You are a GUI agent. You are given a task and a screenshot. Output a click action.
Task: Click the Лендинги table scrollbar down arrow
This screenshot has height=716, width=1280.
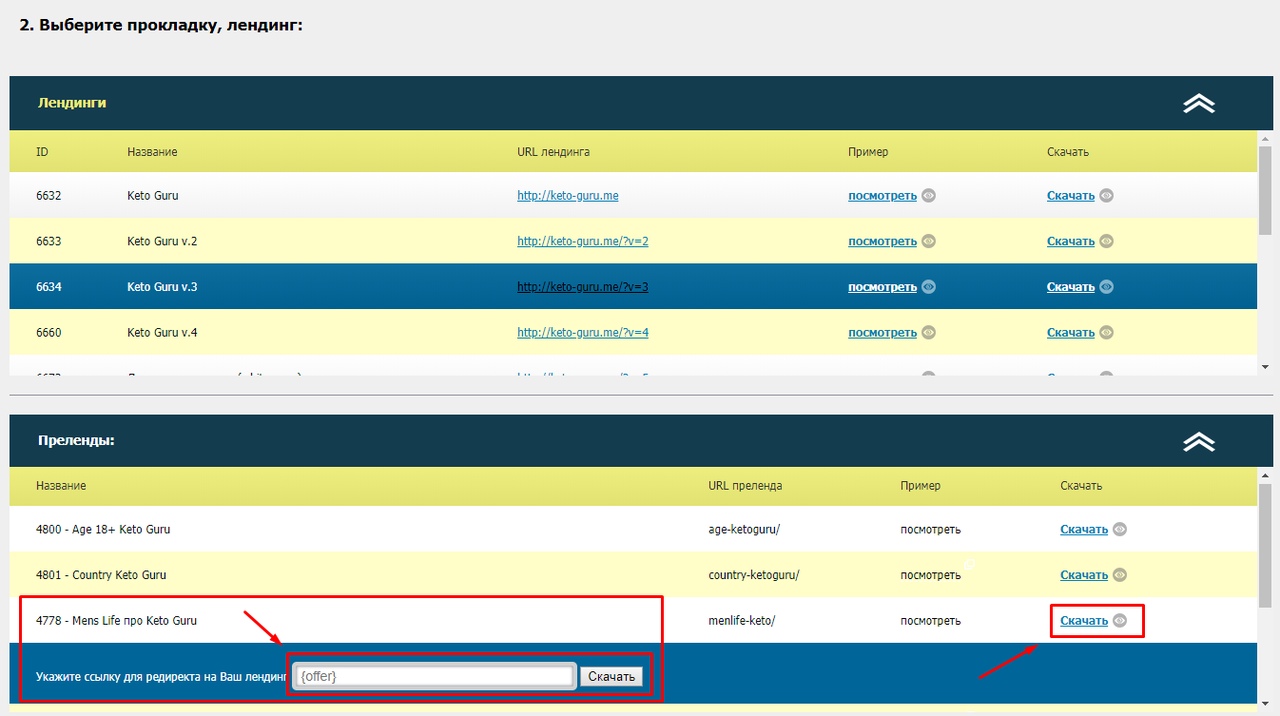click(1265, 367)
